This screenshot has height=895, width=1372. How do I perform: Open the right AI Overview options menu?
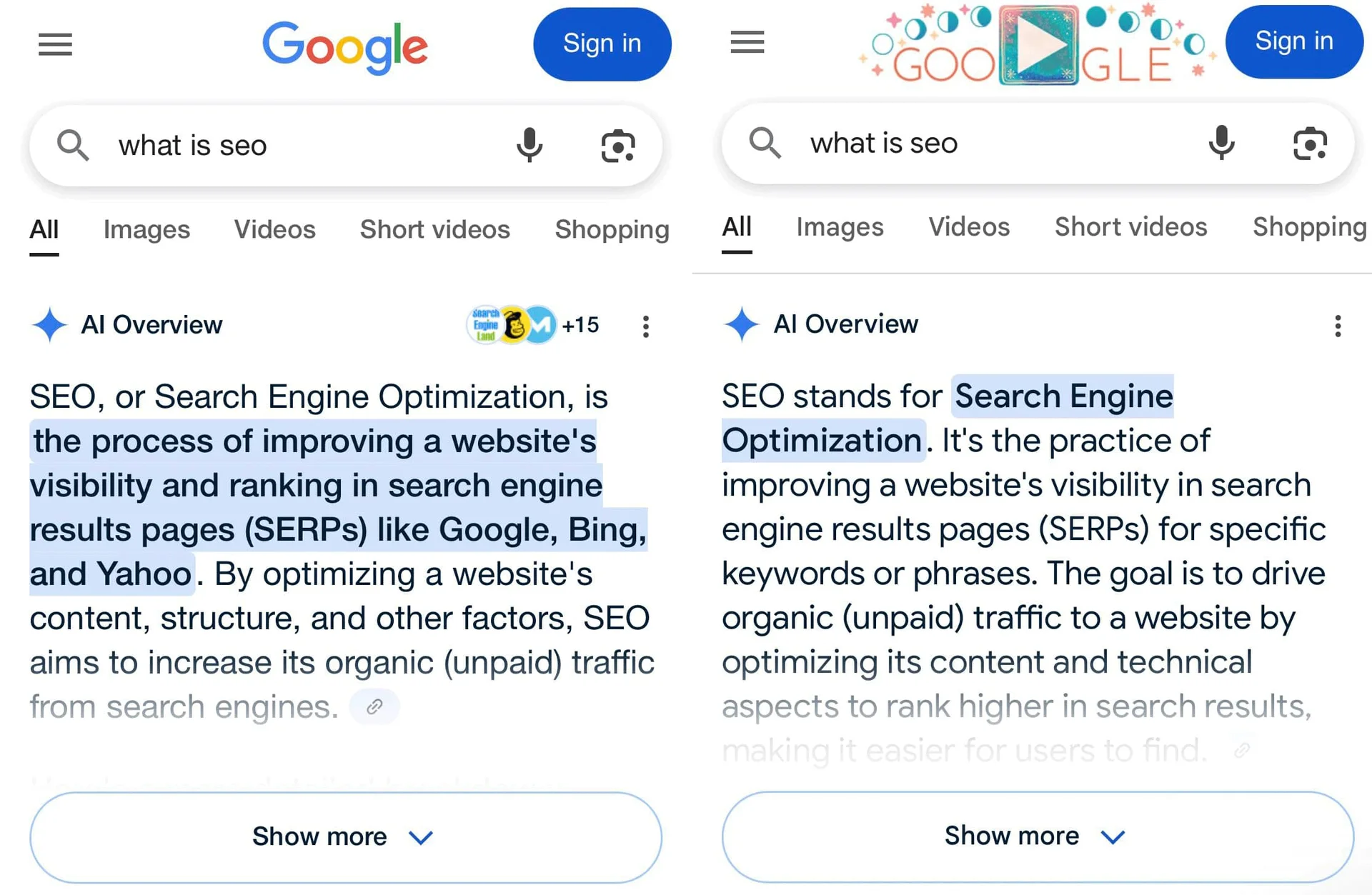click(x=1338, y=326)
